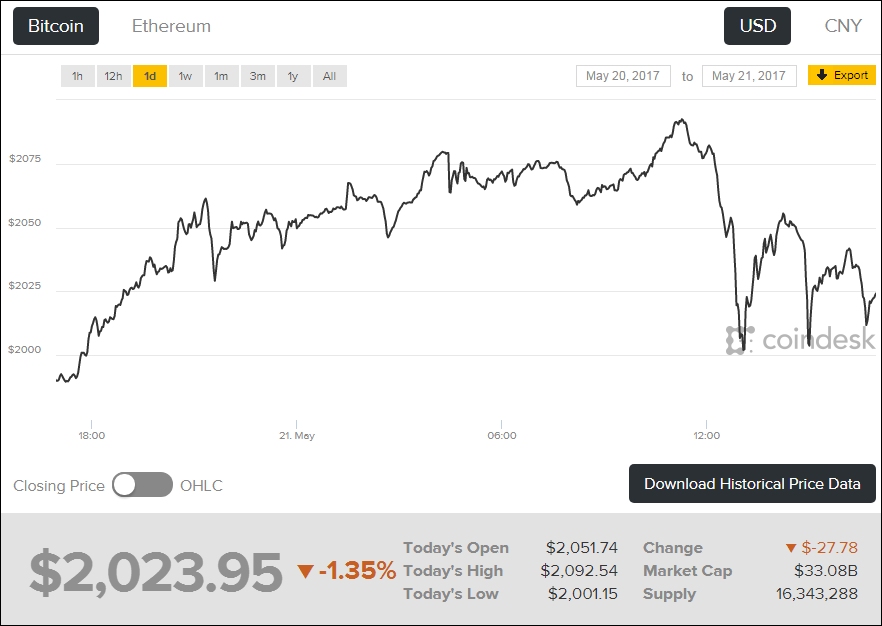Switch to the Bitcoin tab

click(56, 26)
